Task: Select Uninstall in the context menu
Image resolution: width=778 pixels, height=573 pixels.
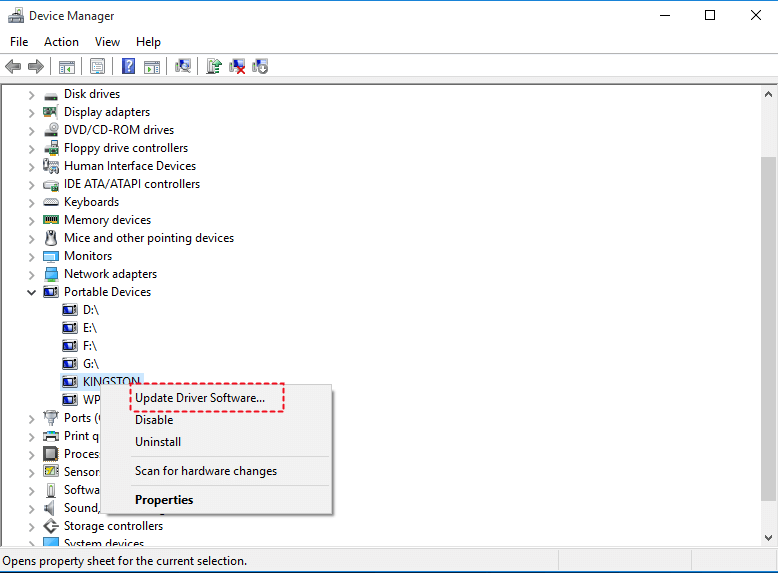Action: (x=158, y=442)
